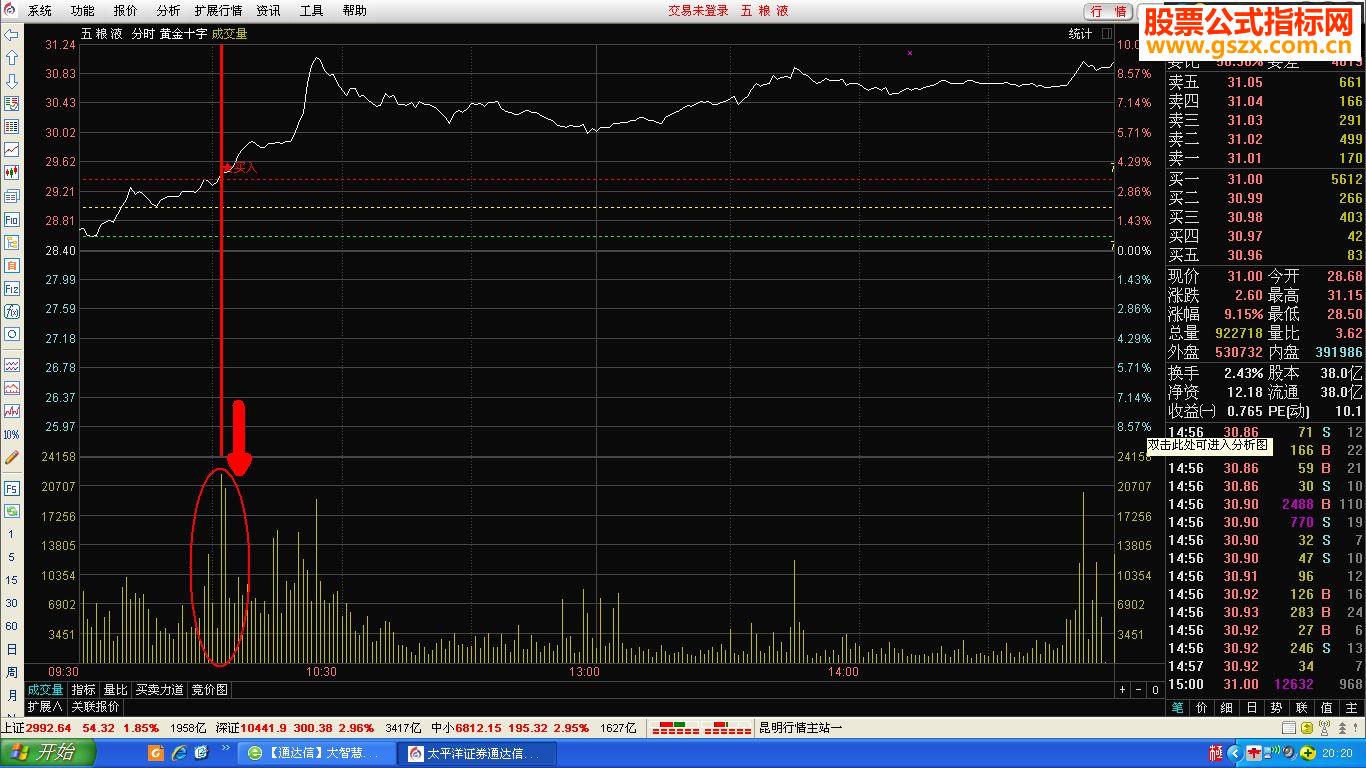Click the 0 reset button below chart
1366x768 pixels.
(1155, 690)
